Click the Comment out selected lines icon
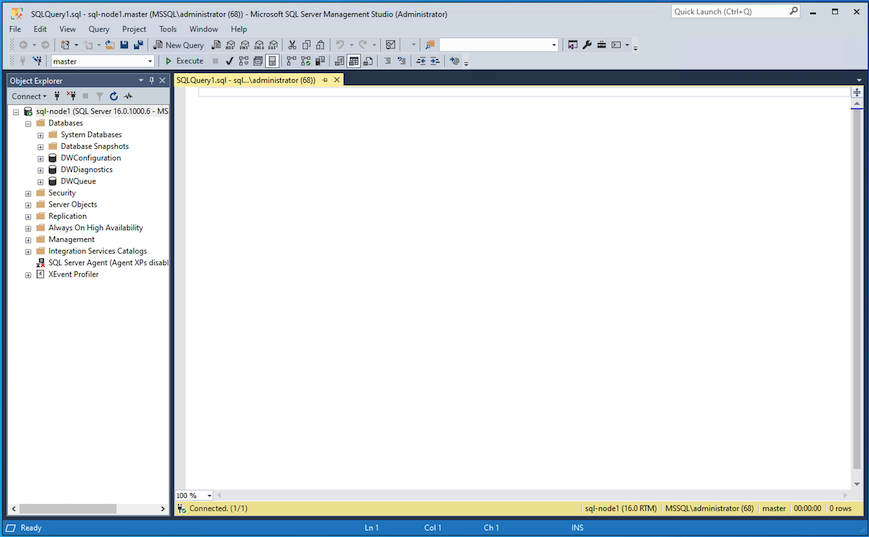Screen dimensions: 869x537 (x=387, y=61)
